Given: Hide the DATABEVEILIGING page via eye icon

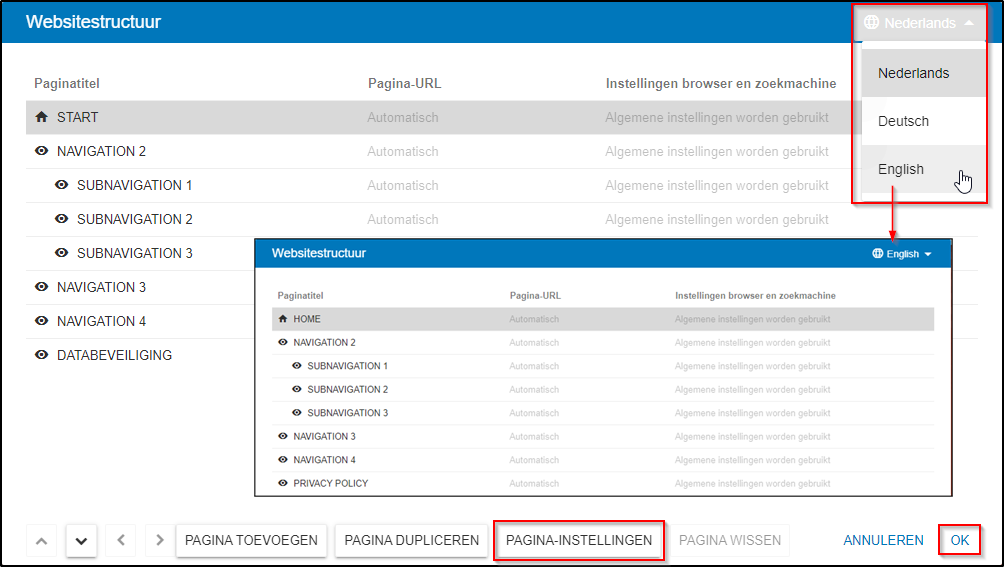Looking at the screenshot, I should coord(41,355).
